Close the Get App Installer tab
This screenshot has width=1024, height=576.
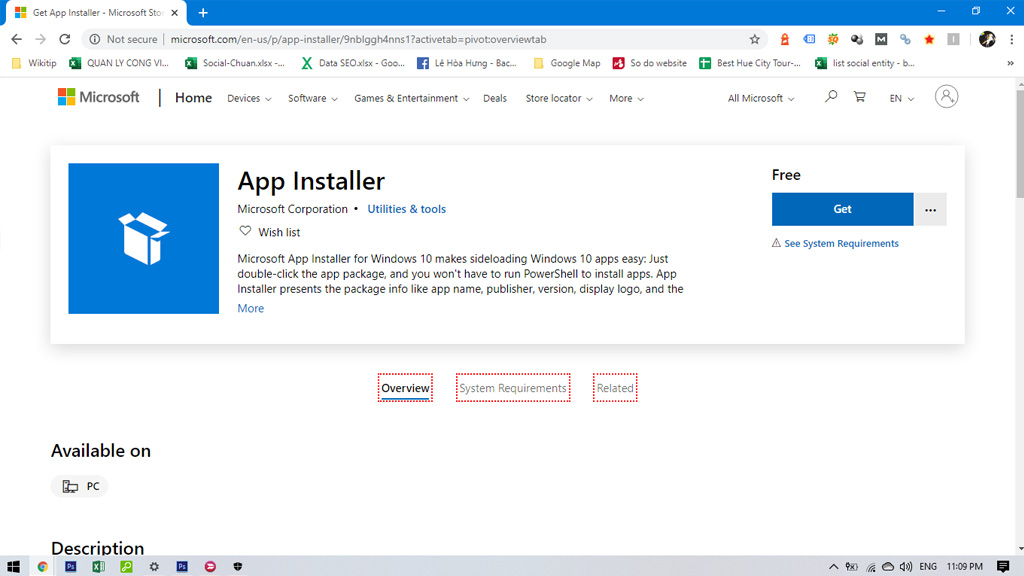[x=174, y=12]
